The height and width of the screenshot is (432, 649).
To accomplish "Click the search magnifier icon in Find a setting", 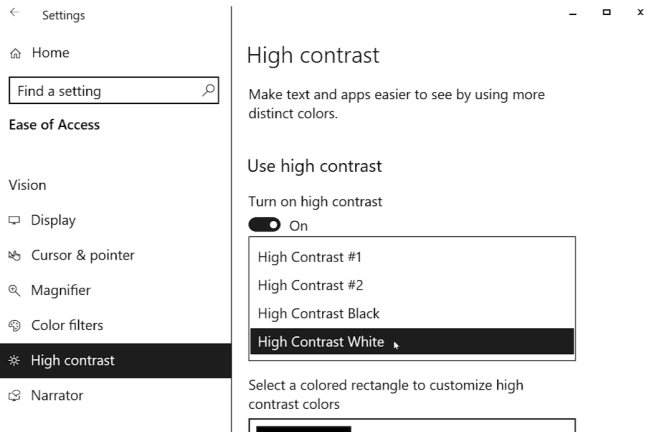I will tap(208, 90).
